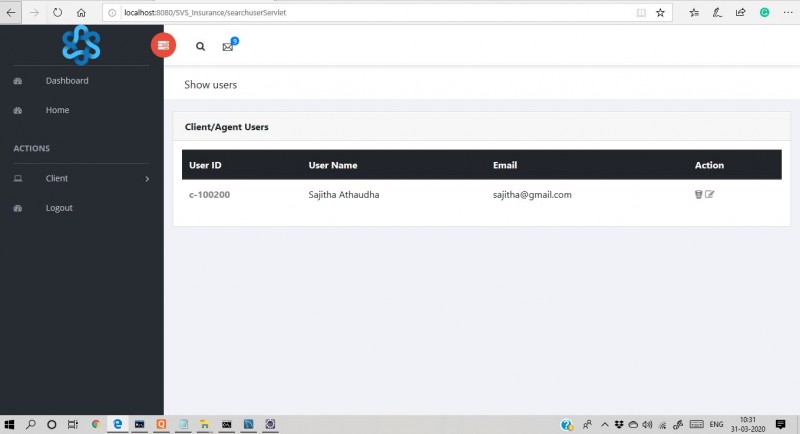
Task: Show hidden system tray icons
Action: coord(605,424)
